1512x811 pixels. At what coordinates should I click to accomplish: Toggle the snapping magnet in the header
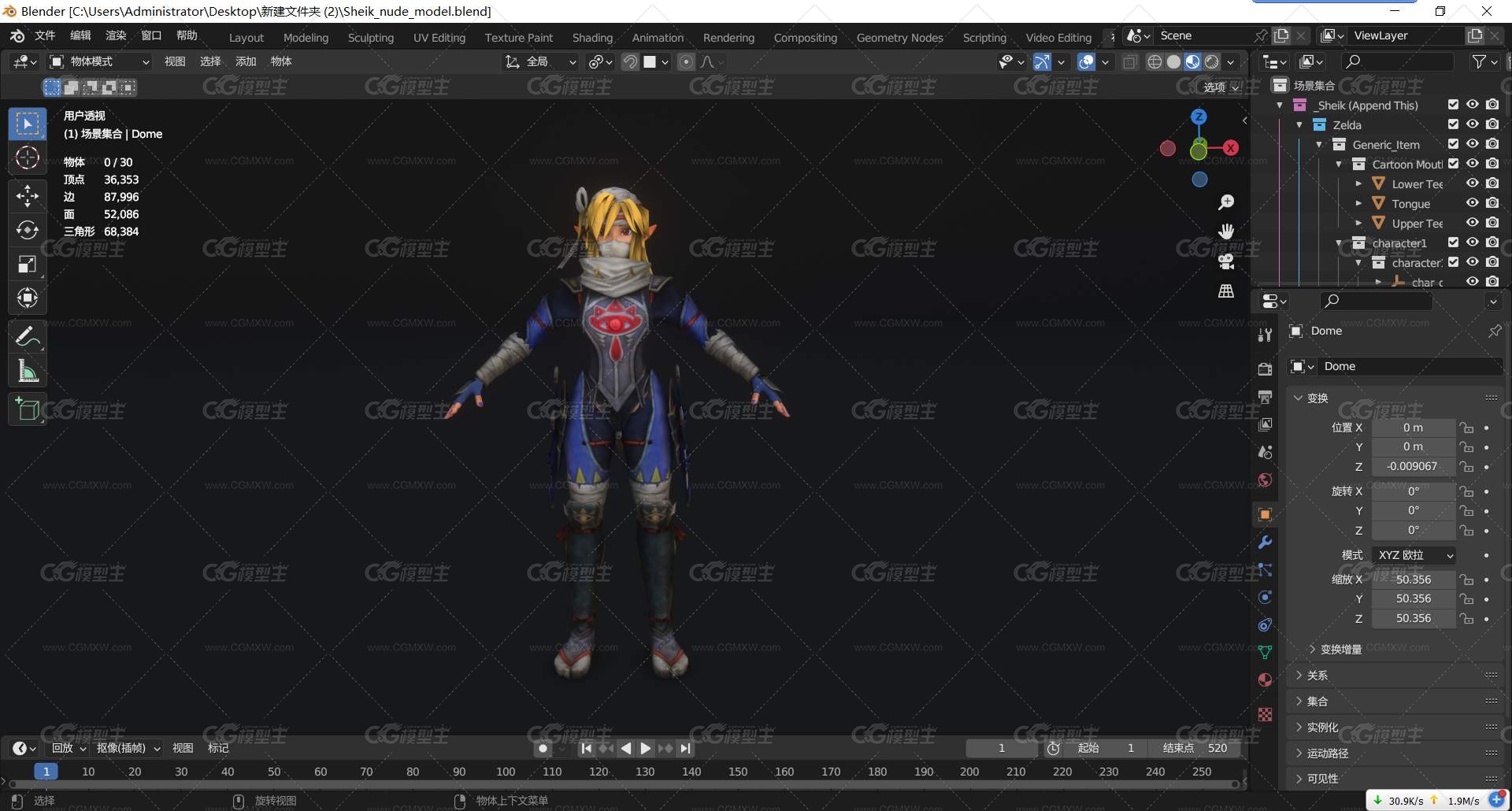630,61
